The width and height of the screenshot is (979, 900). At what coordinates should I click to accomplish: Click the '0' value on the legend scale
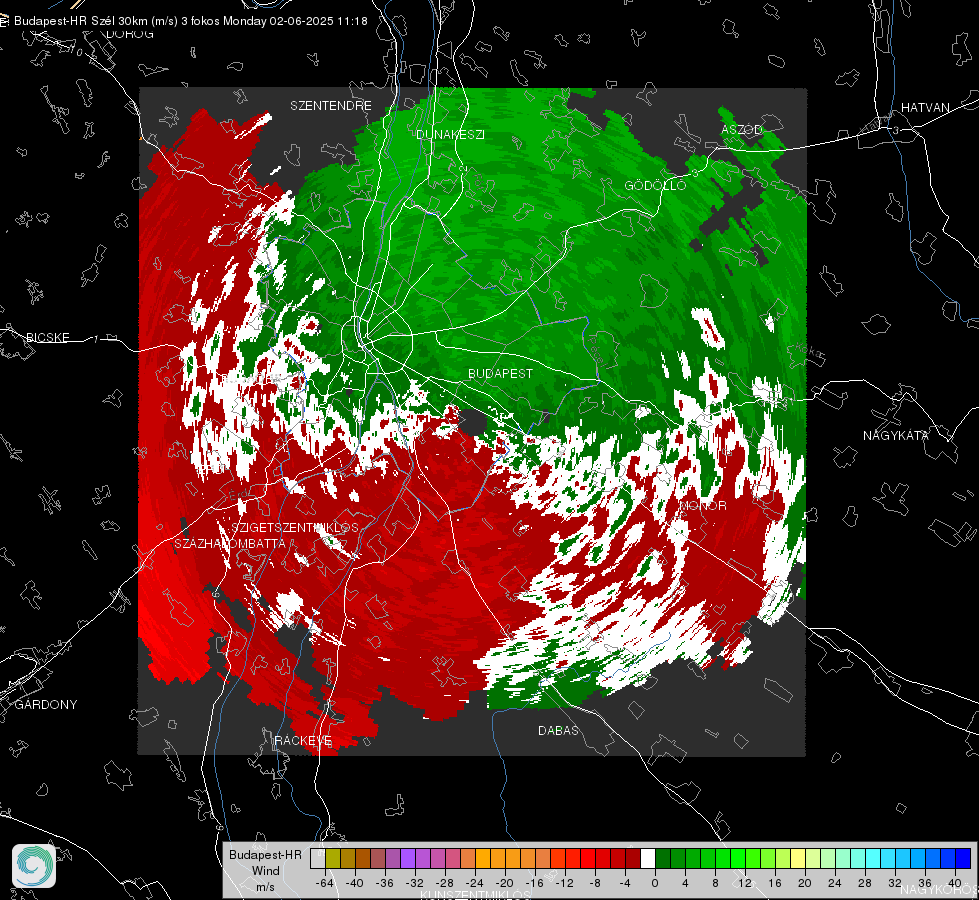[x=654, y=883]
